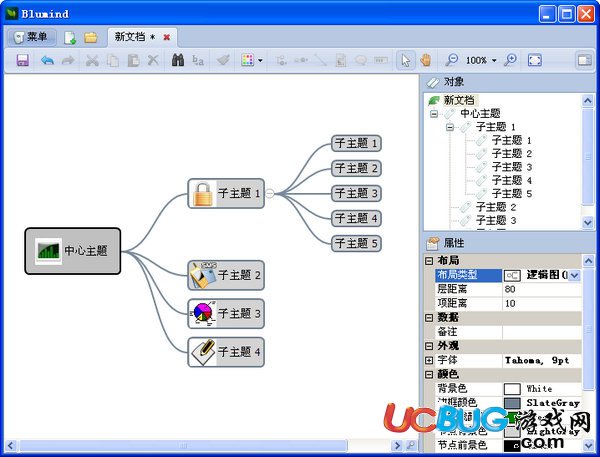Open the color theme dropdown arrow

click(261, 60)
